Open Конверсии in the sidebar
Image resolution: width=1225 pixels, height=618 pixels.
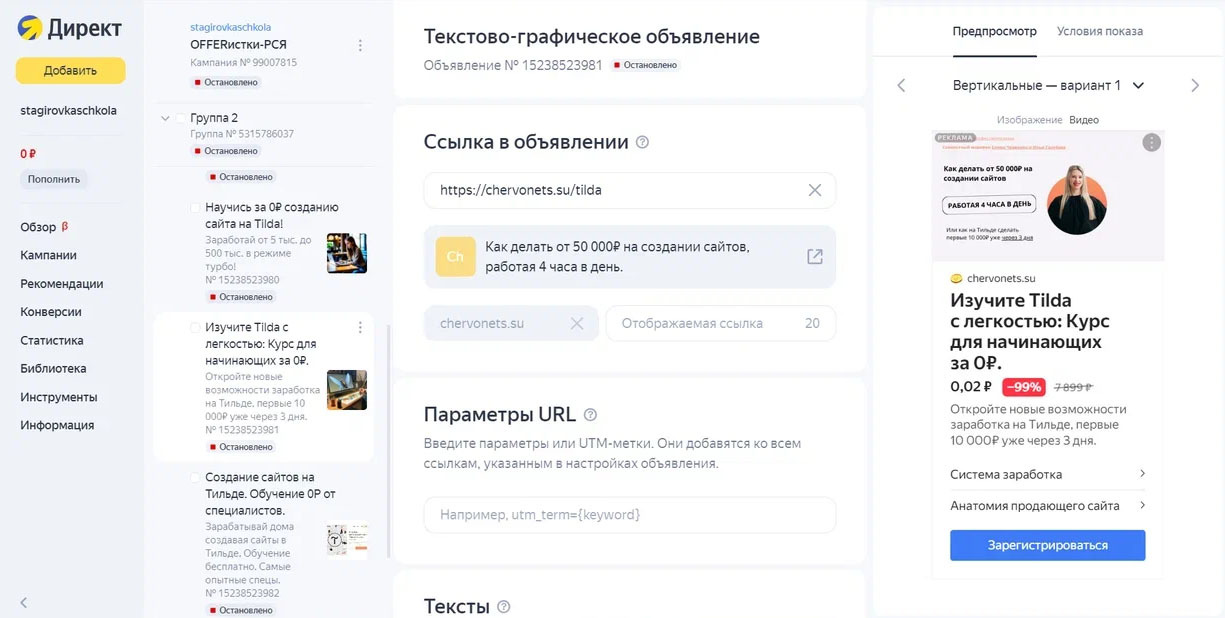click(51, 312)
